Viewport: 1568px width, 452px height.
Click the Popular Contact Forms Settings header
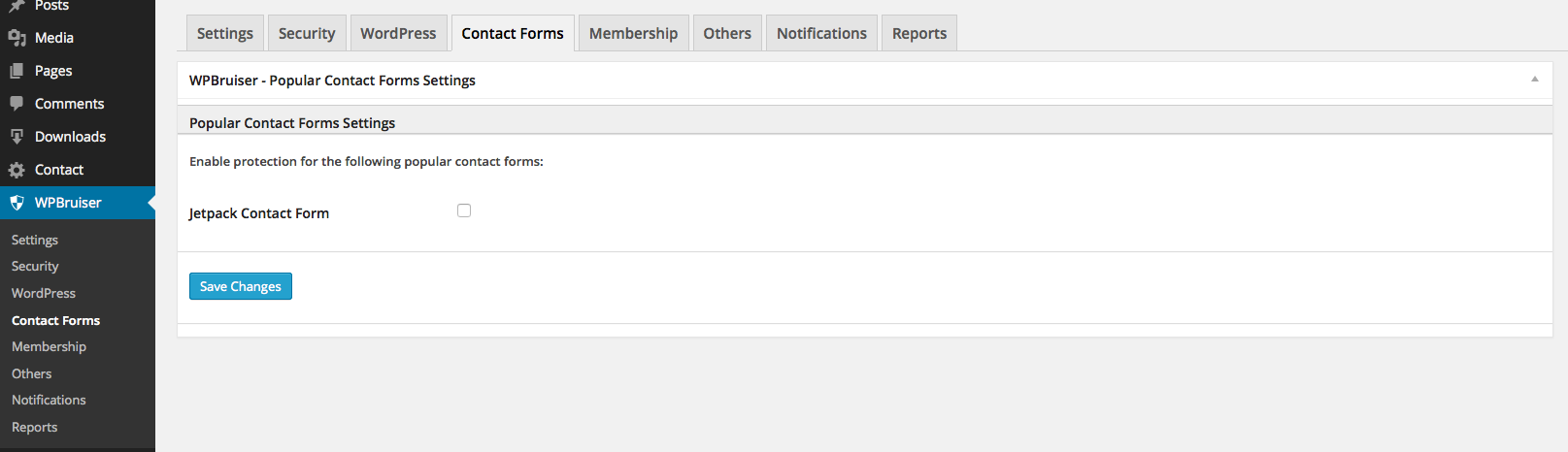292,123
